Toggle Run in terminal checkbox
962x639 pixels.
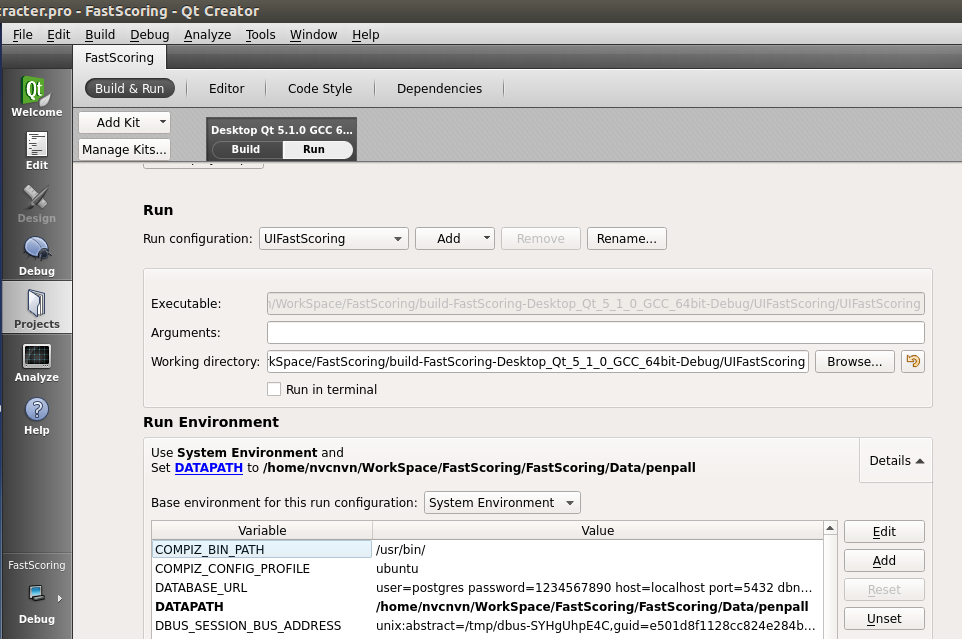tap(274, 389)
